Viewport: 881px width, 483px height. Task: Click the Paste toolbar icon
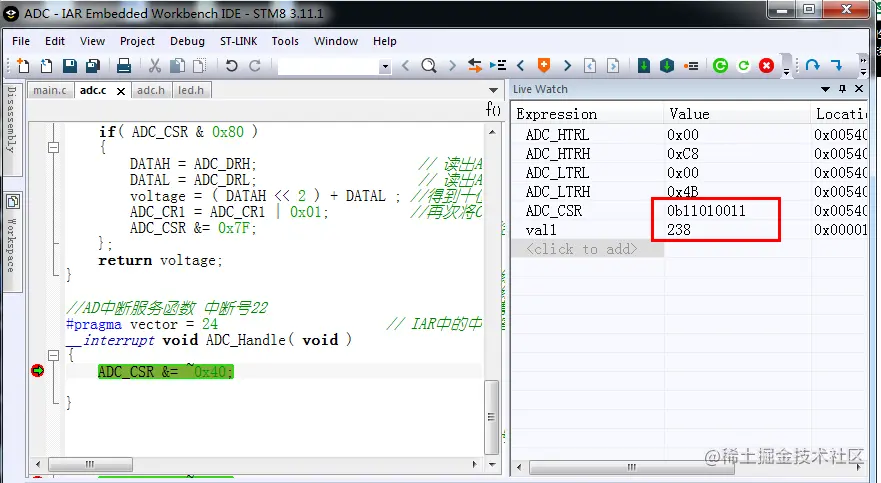[199, 66]
